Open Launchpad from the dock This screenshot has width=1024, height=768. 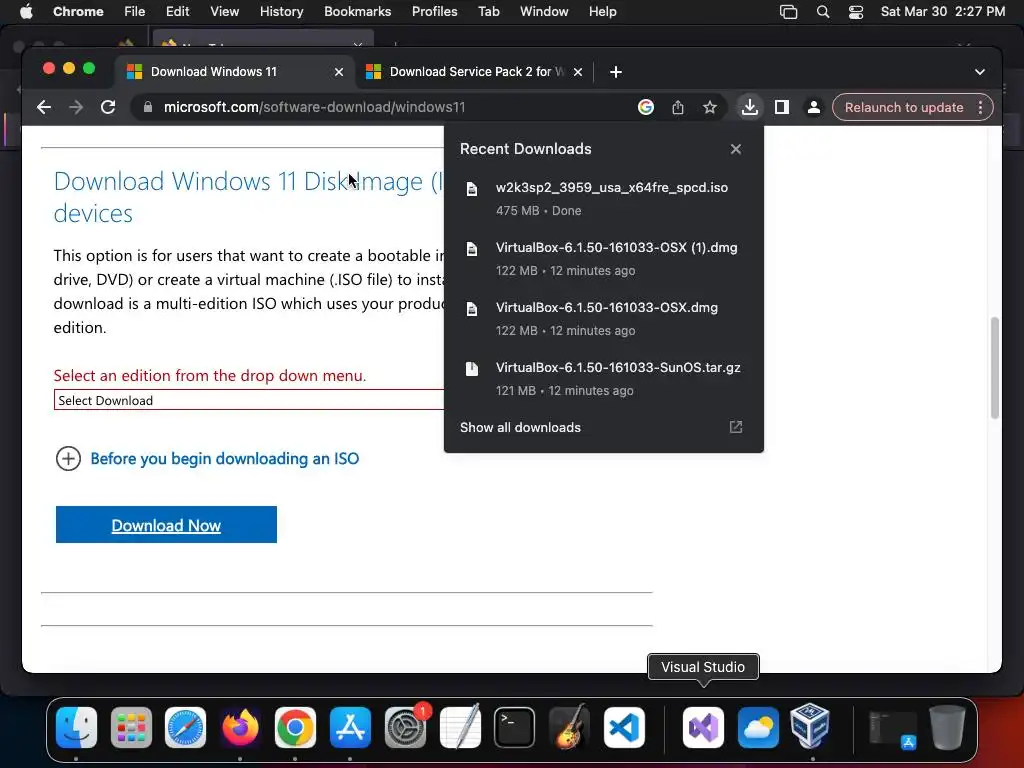point(131,727)
